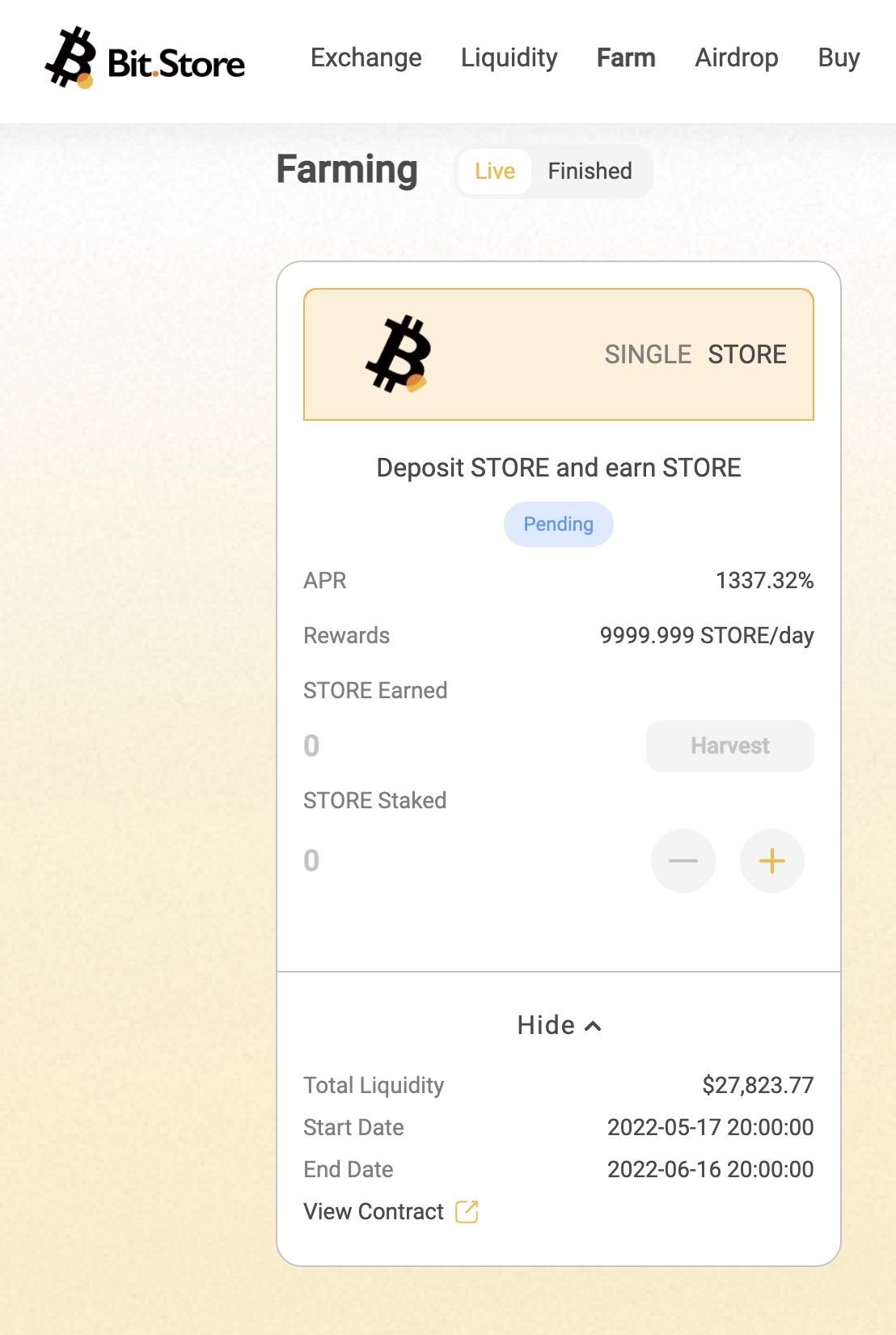Click the upward chevron next to Hide
896x1335 pixels.
tap(593, 1026)
